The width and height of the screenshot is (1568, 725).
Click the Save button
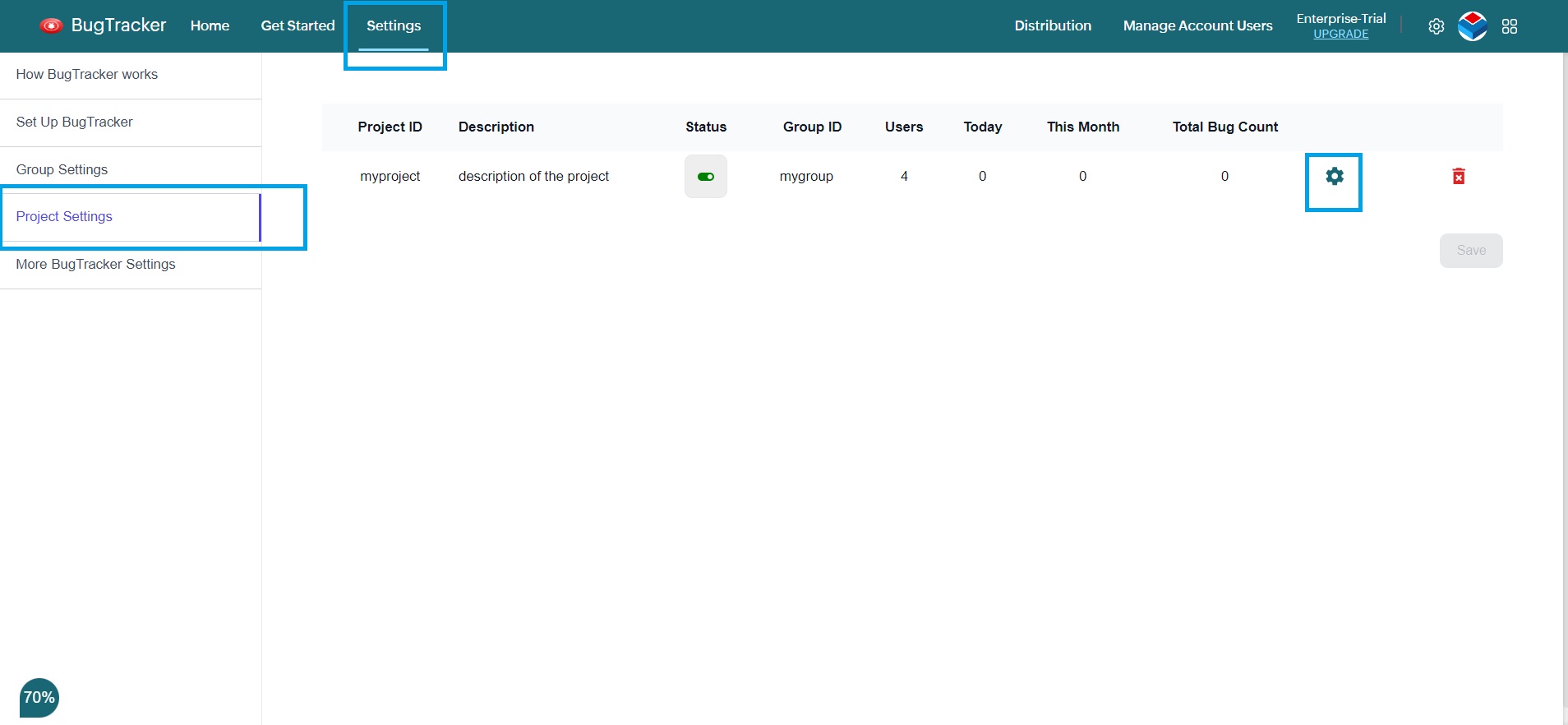tap(1471, 251)
